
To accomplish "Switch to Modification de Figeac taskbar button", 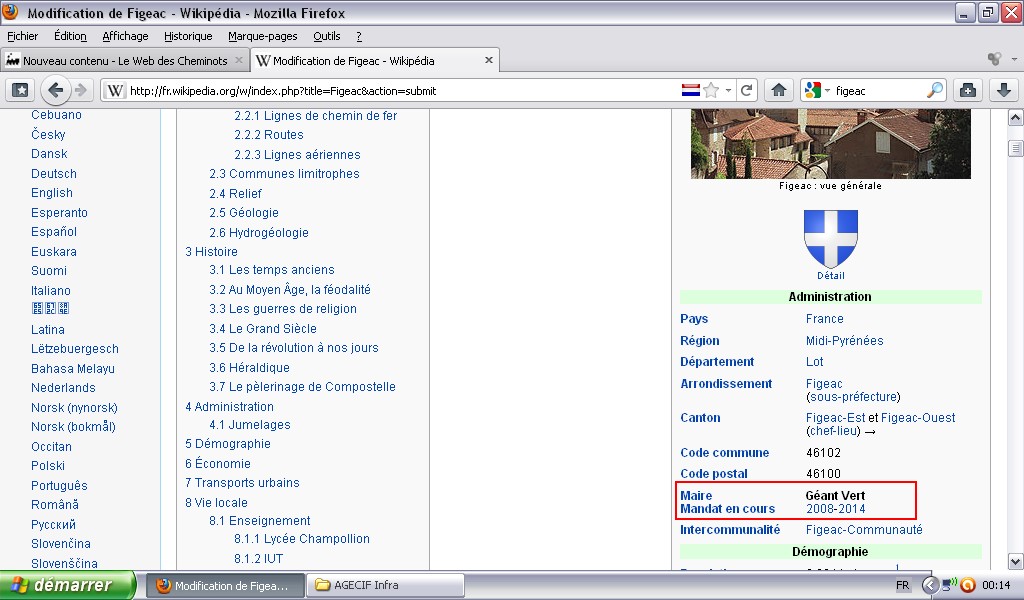I will 224,586.
